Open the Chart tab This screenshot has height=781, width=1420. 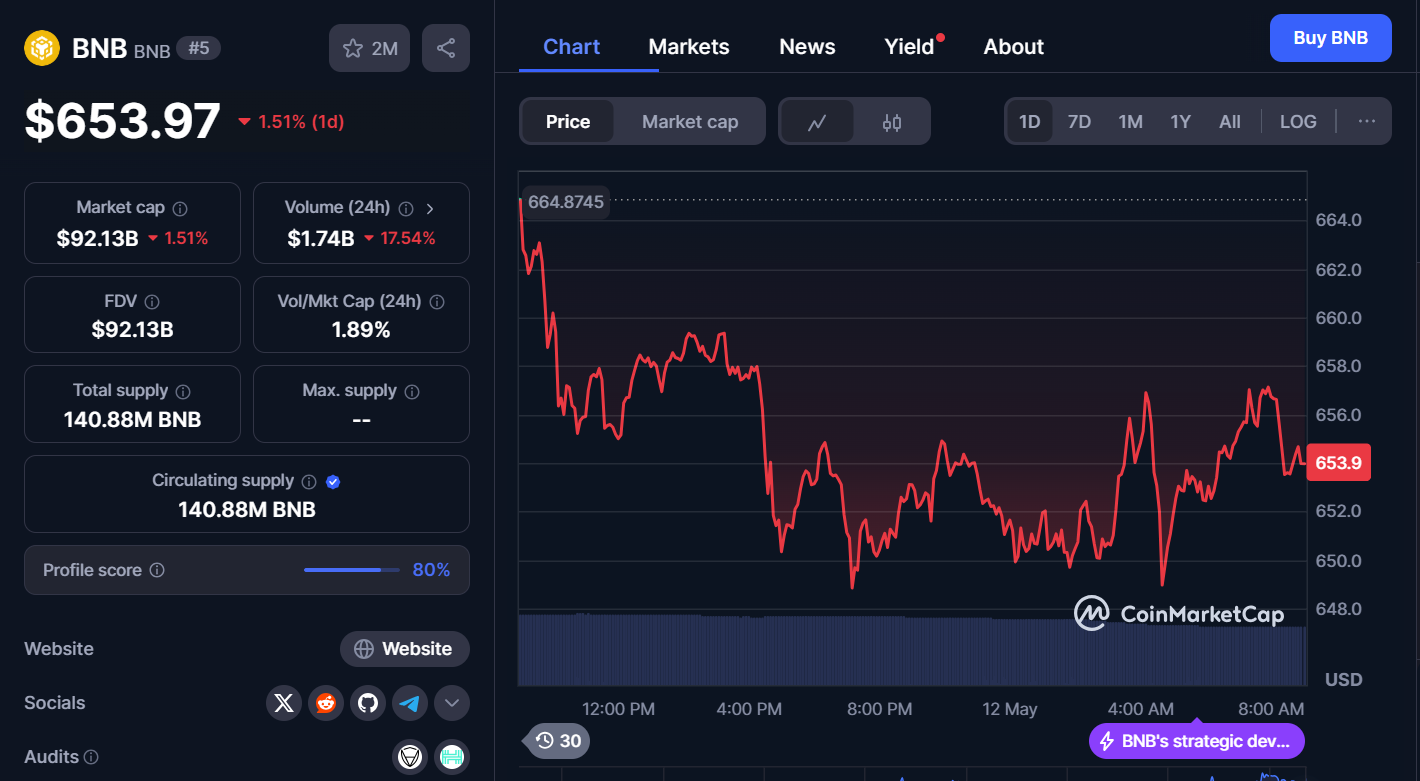[x=572, y=47]
